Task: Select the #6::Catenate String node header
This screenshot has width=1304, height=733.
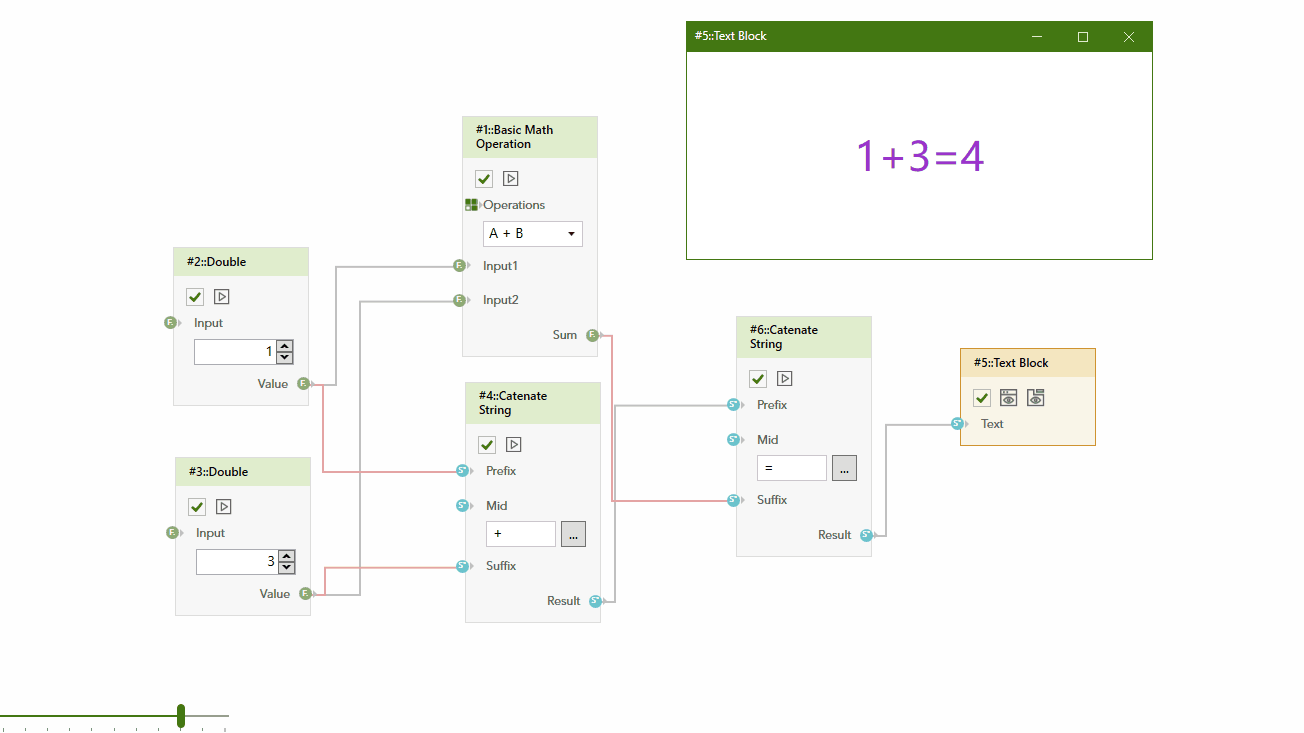Action: [x=804, y=337]
